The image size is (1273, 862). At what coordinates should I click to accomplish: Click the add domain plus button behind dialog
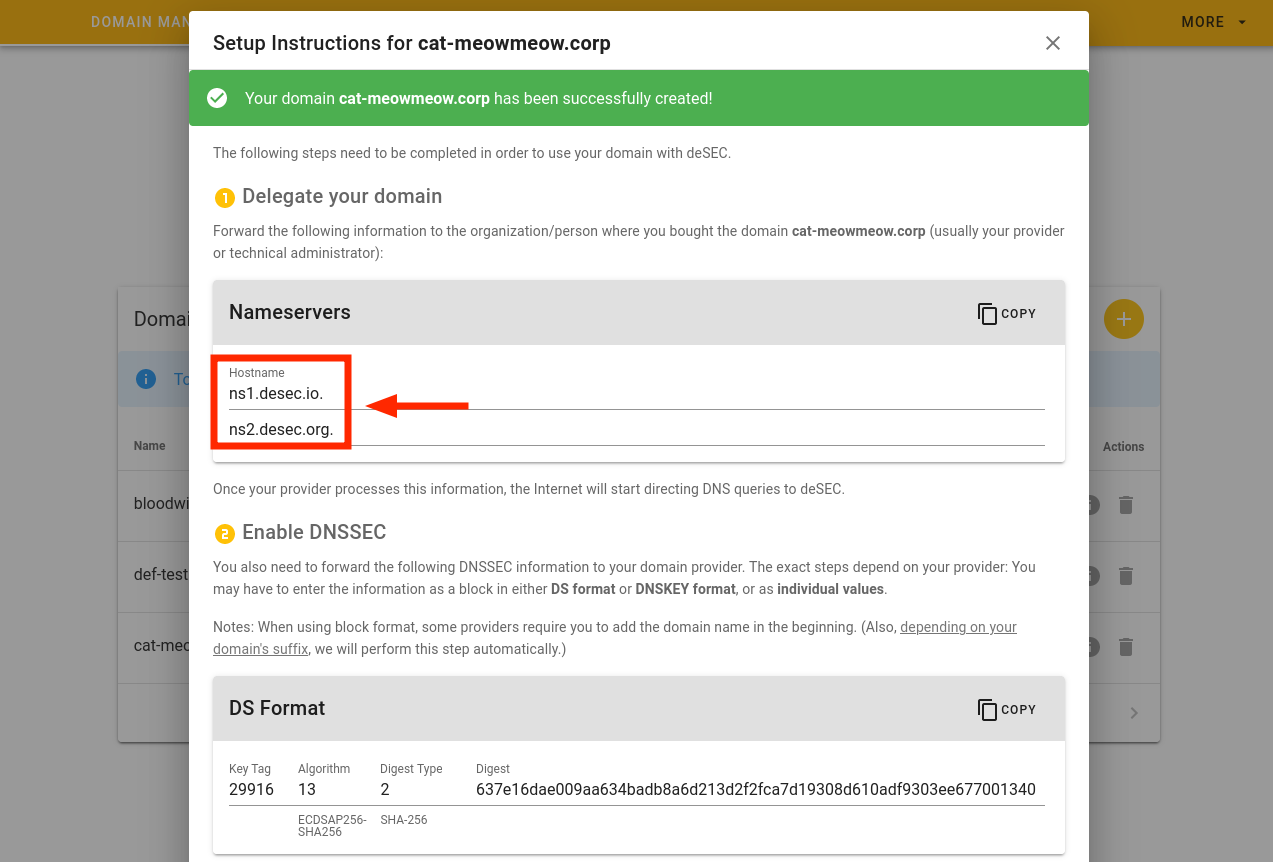1123,319
